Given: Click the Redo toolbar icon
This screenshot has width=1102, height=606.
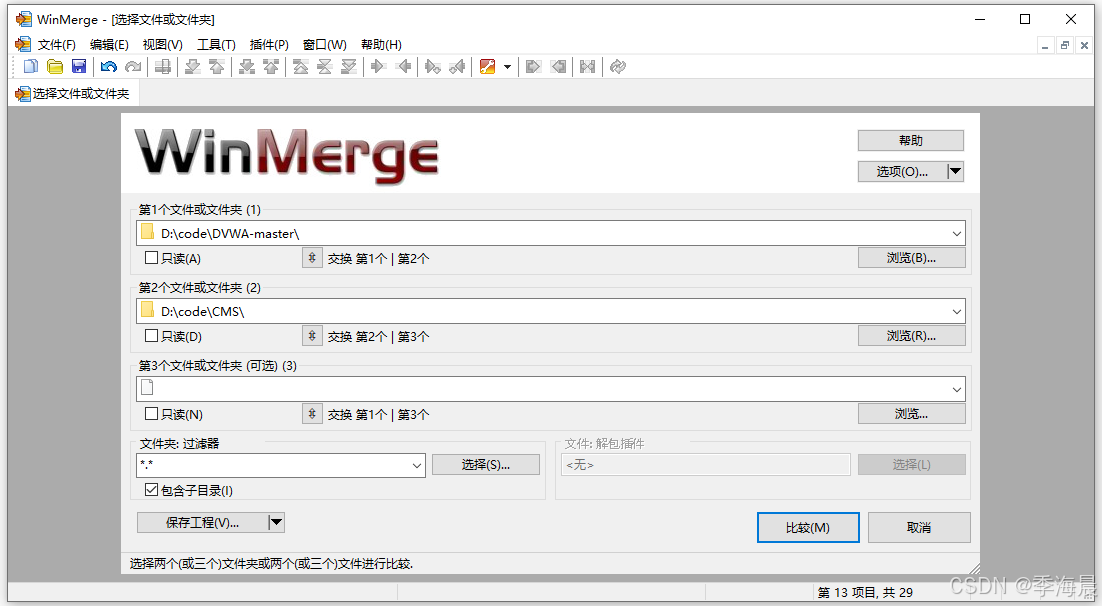Looking at the screenshot, I should (x=133, y=67).
